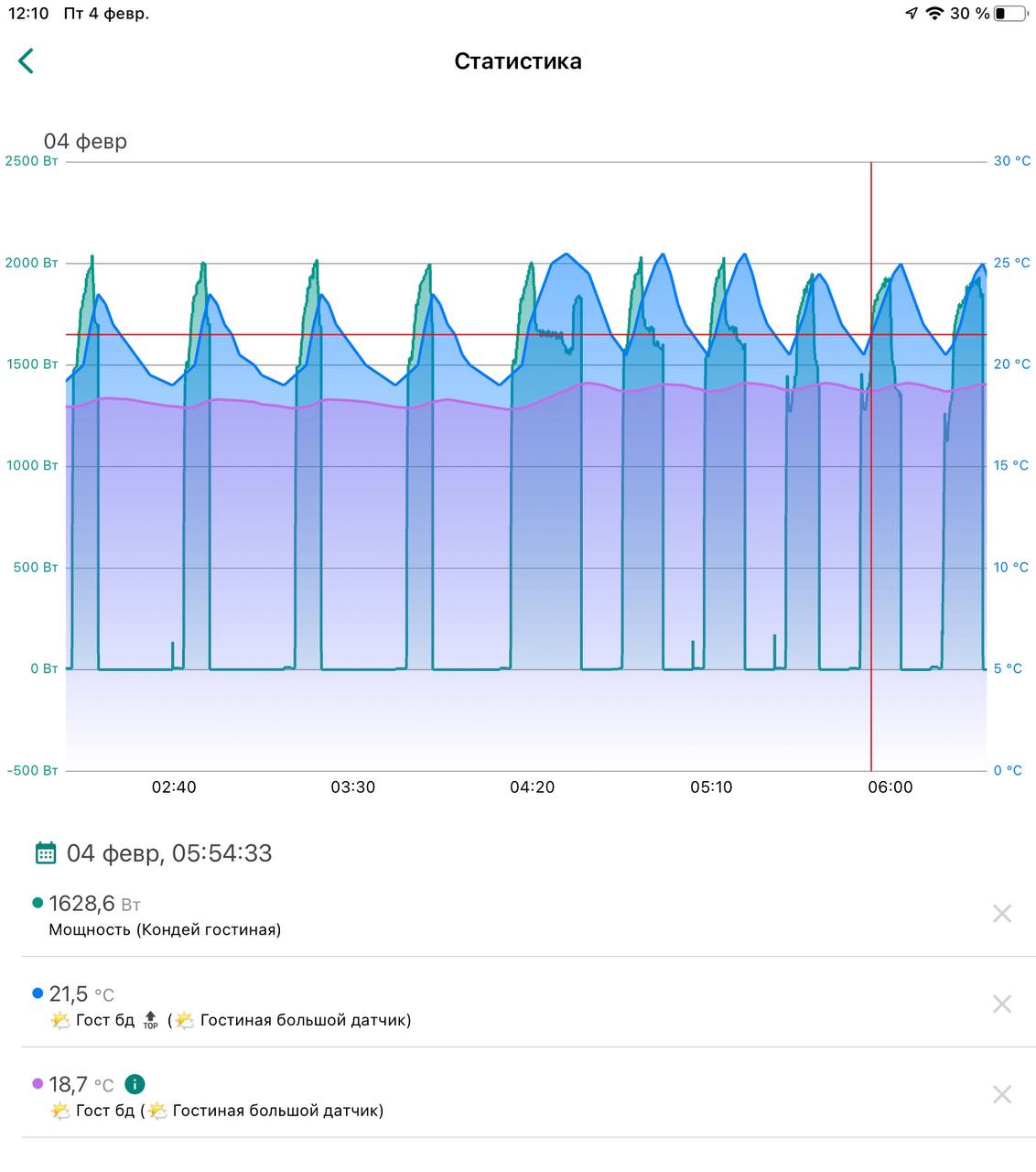Image resolution: width=1036 pixels, height=1172 pixels.
Task: Open the date 04 февр, 05:54:33
Action: click(x=169, y=853)
